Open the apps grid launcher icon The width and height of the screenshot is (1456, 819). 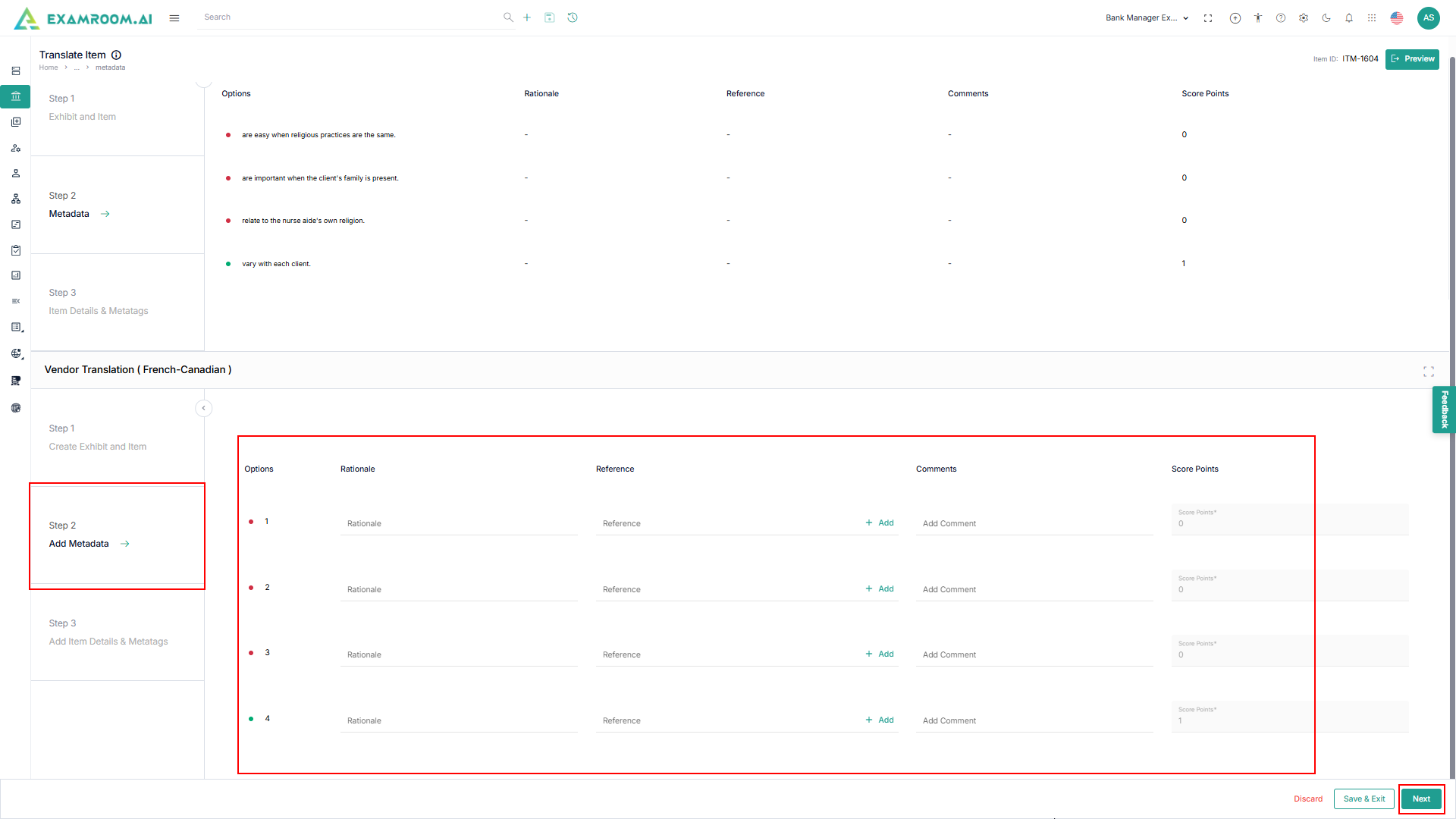(x=1372, y=18)
